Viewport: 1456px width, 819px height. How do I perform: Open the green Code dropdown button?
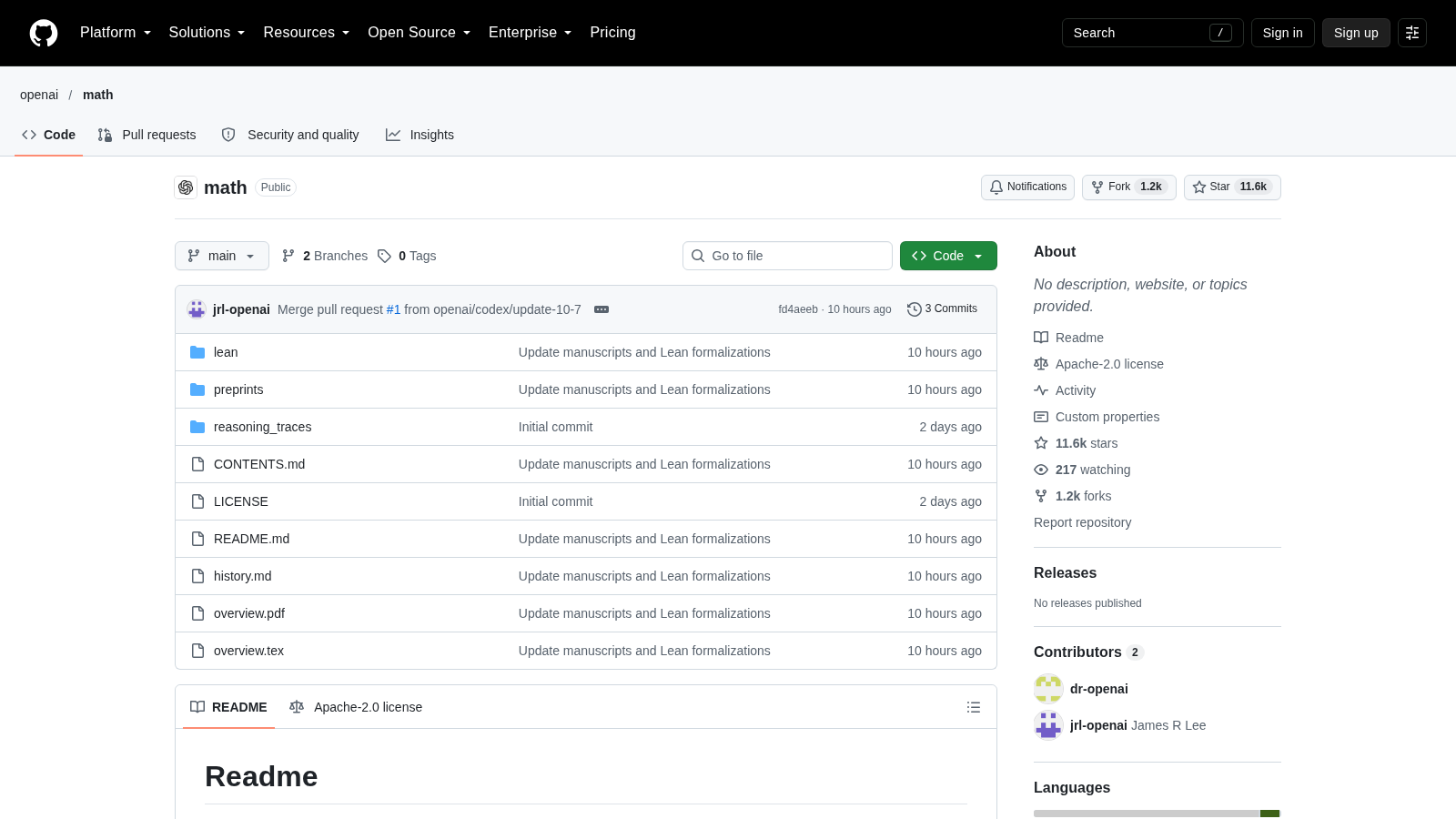point(948,256)
